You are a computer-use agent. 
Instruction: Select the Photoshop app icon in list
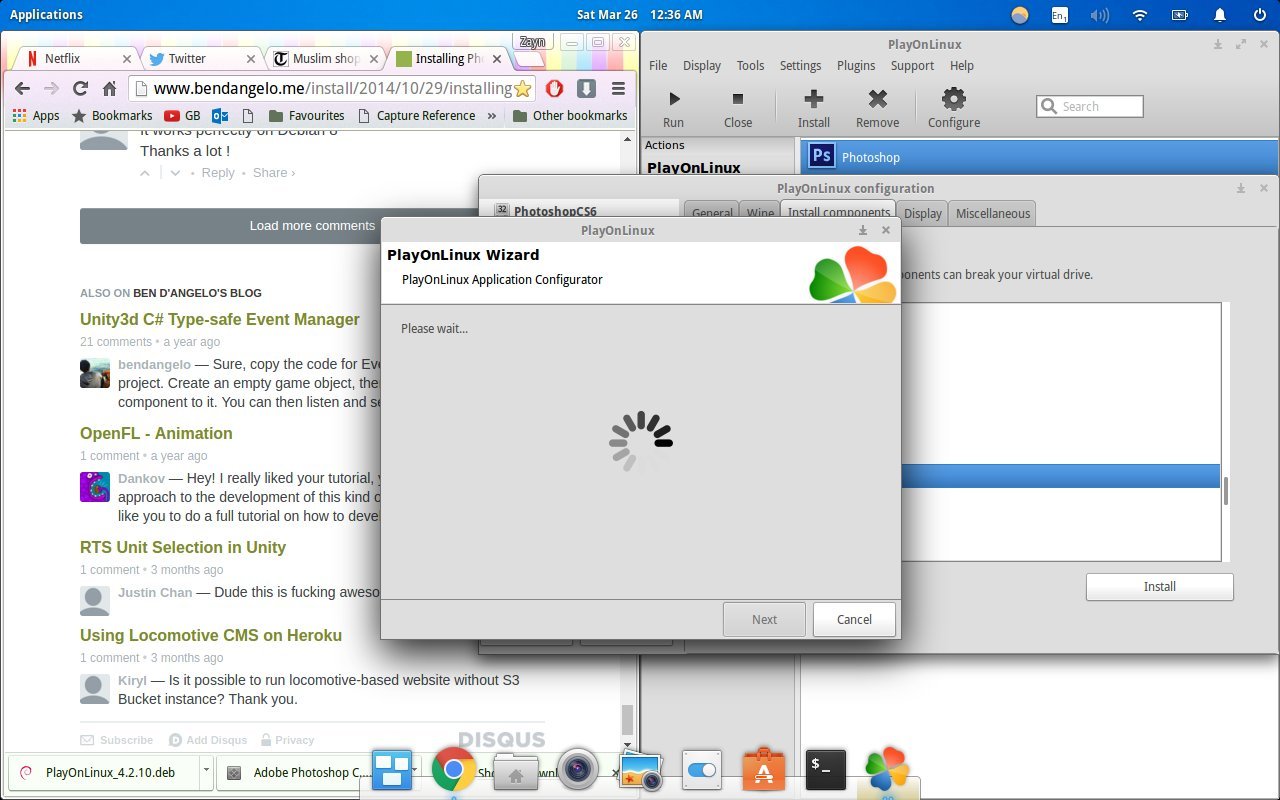pos(822,156)
